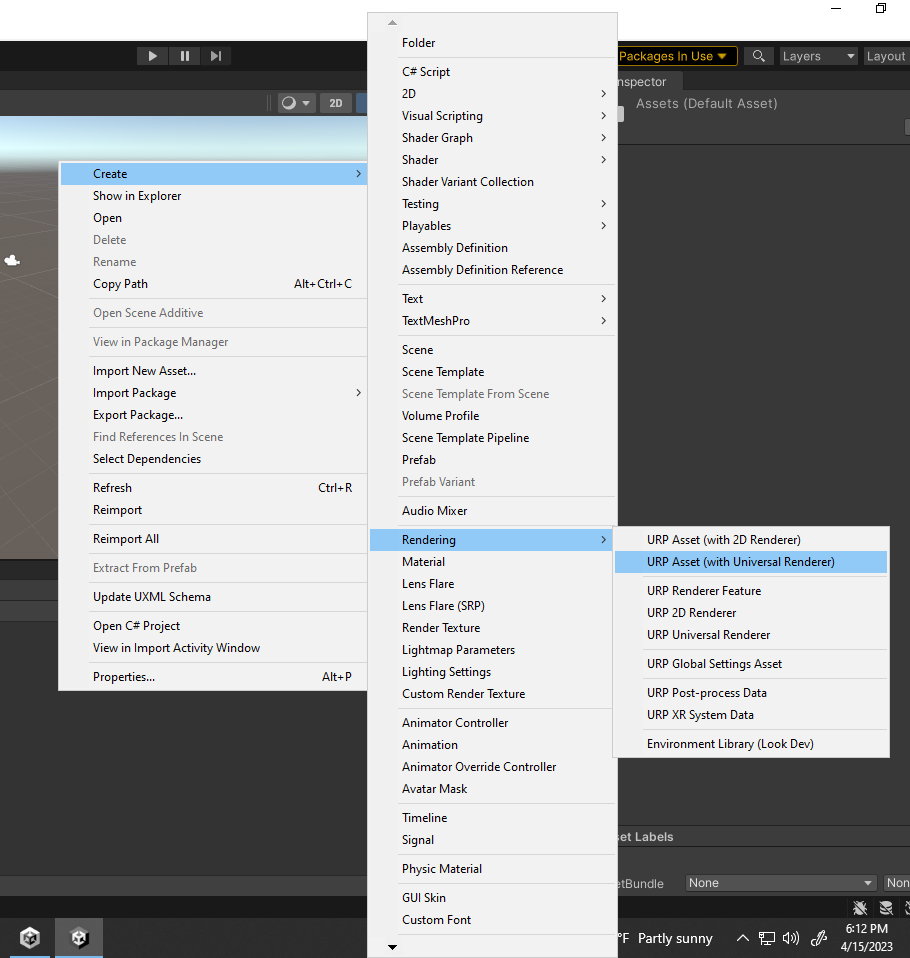Select Environment Library (Look Dev)

coord(751,744)
